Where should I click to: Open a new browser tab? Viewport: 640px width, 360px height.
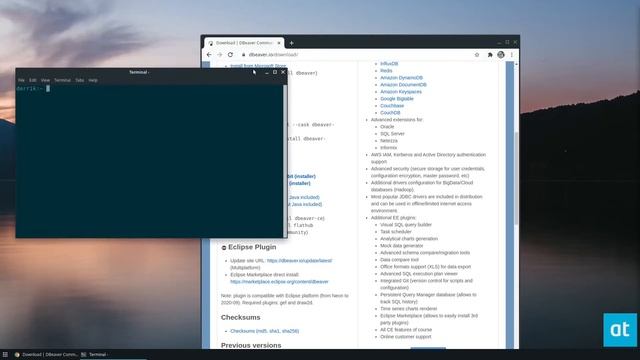coord(291,43)
